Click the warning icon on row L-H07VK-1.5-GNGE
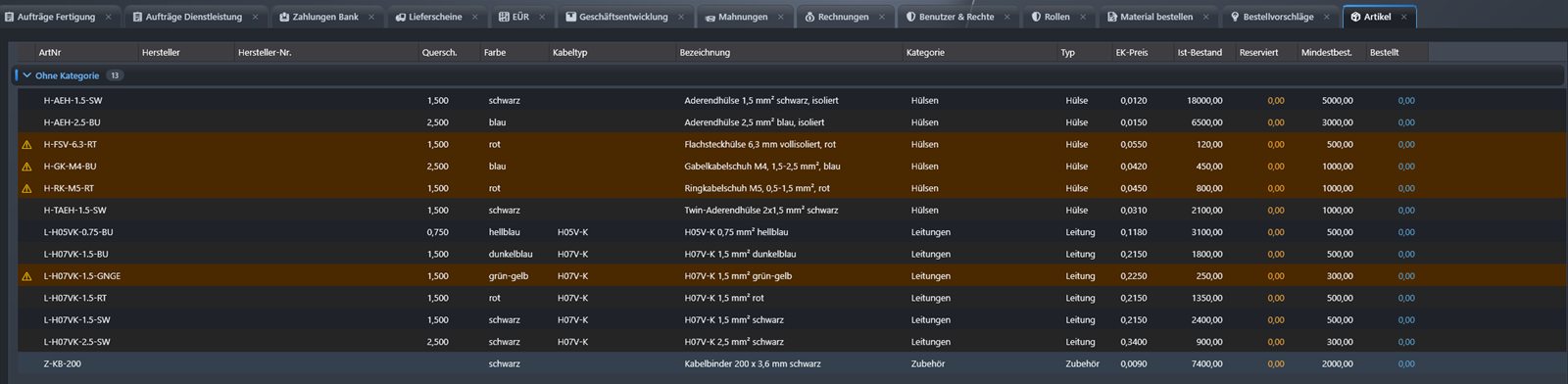 pyautogui.click(x=26, y=276)
